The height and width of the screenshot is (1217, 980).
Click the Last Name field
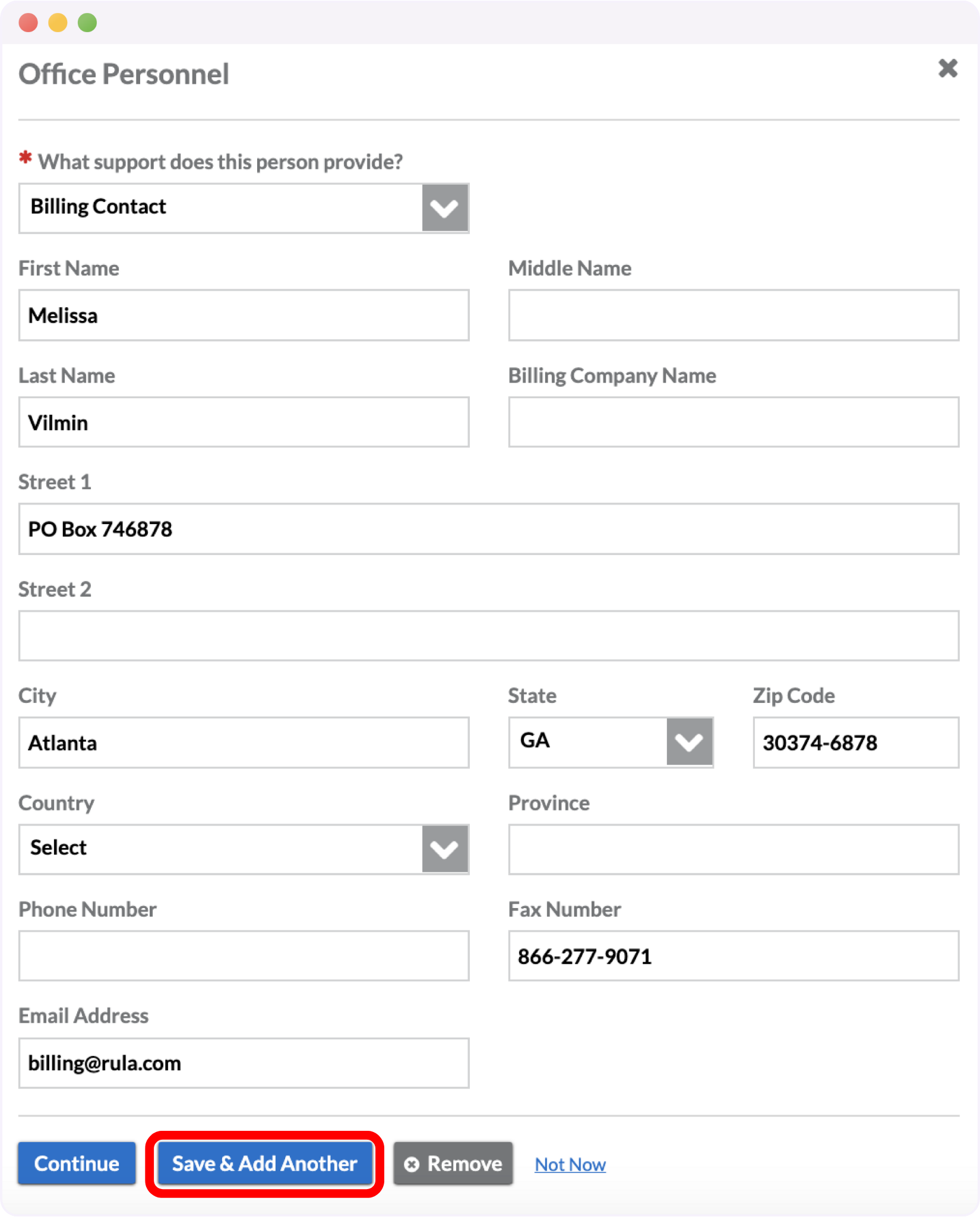pyautogui.click(x=244, y=423)
